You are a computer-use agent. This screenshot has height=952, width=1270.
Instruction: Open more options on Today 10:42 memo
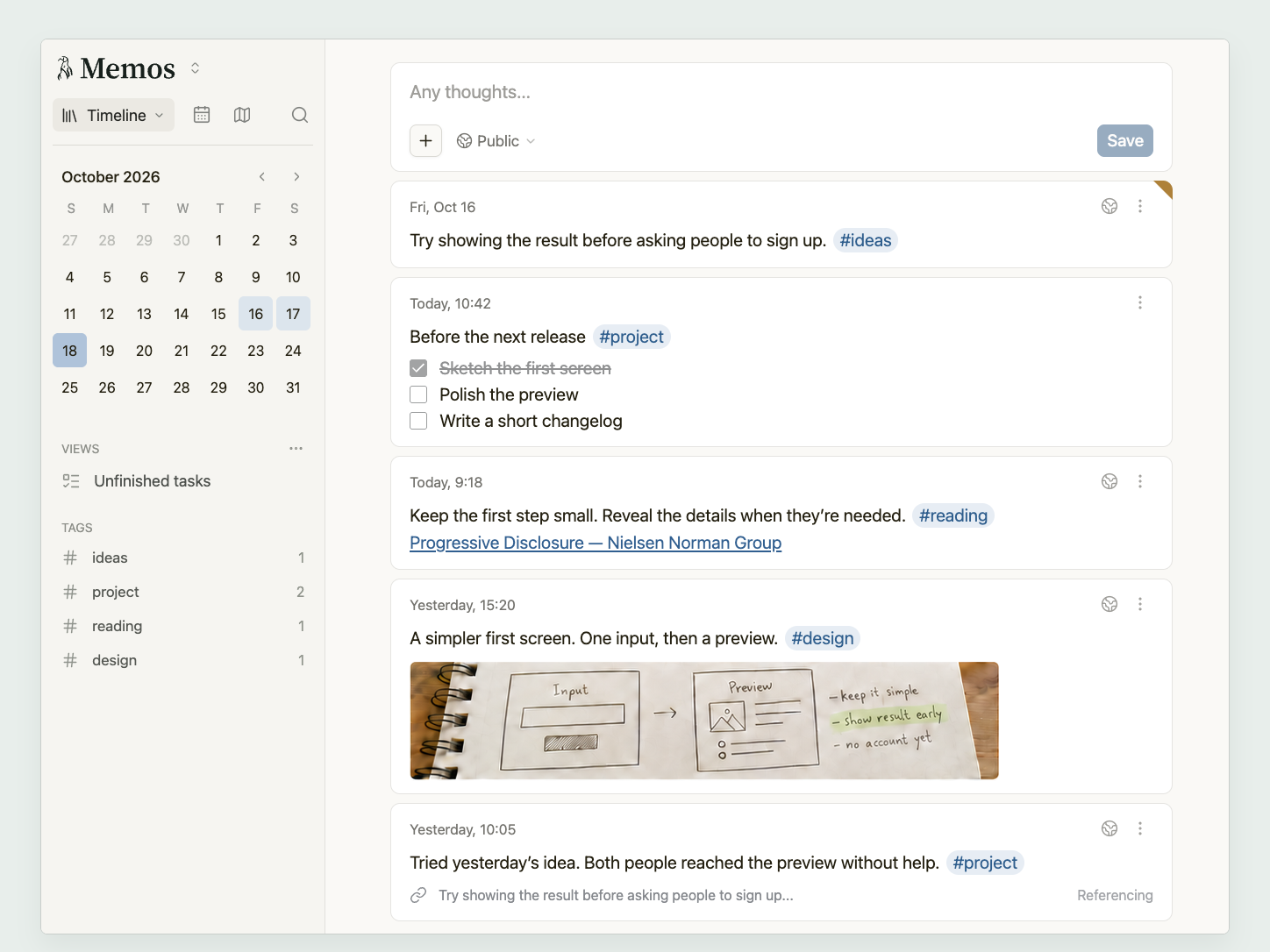tap(1140, 302)
